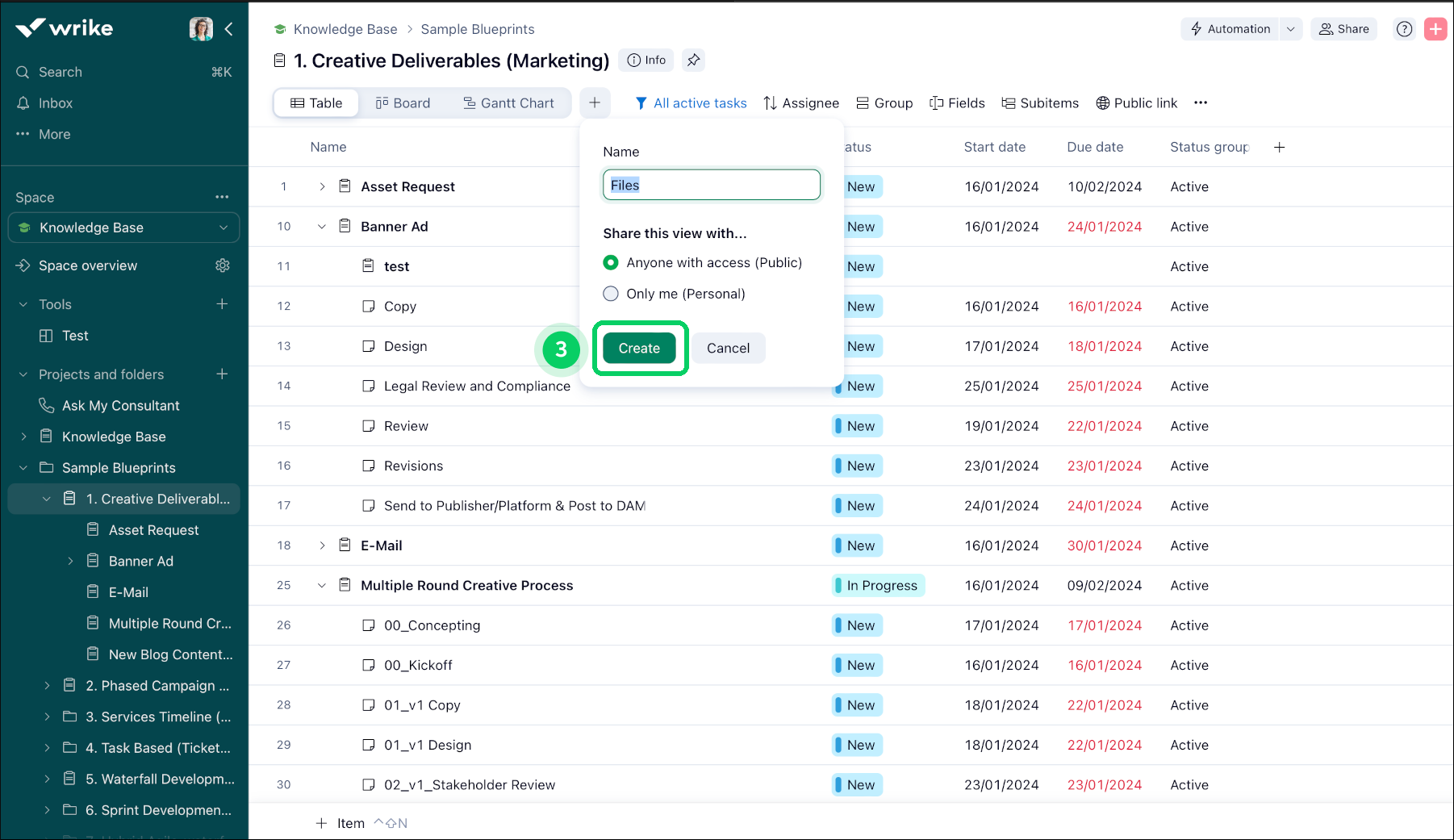Add a new view with plus button

[595, 102]
